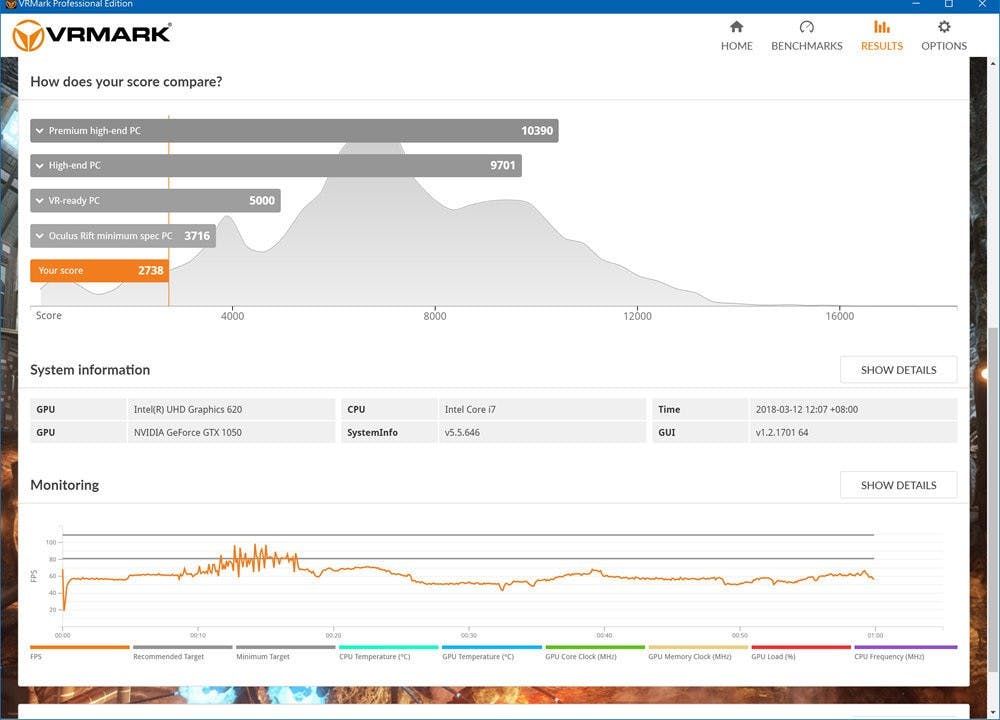Click the Monitoring section heading
This screenshot has height=720, width=1000.
pos(64,485)
